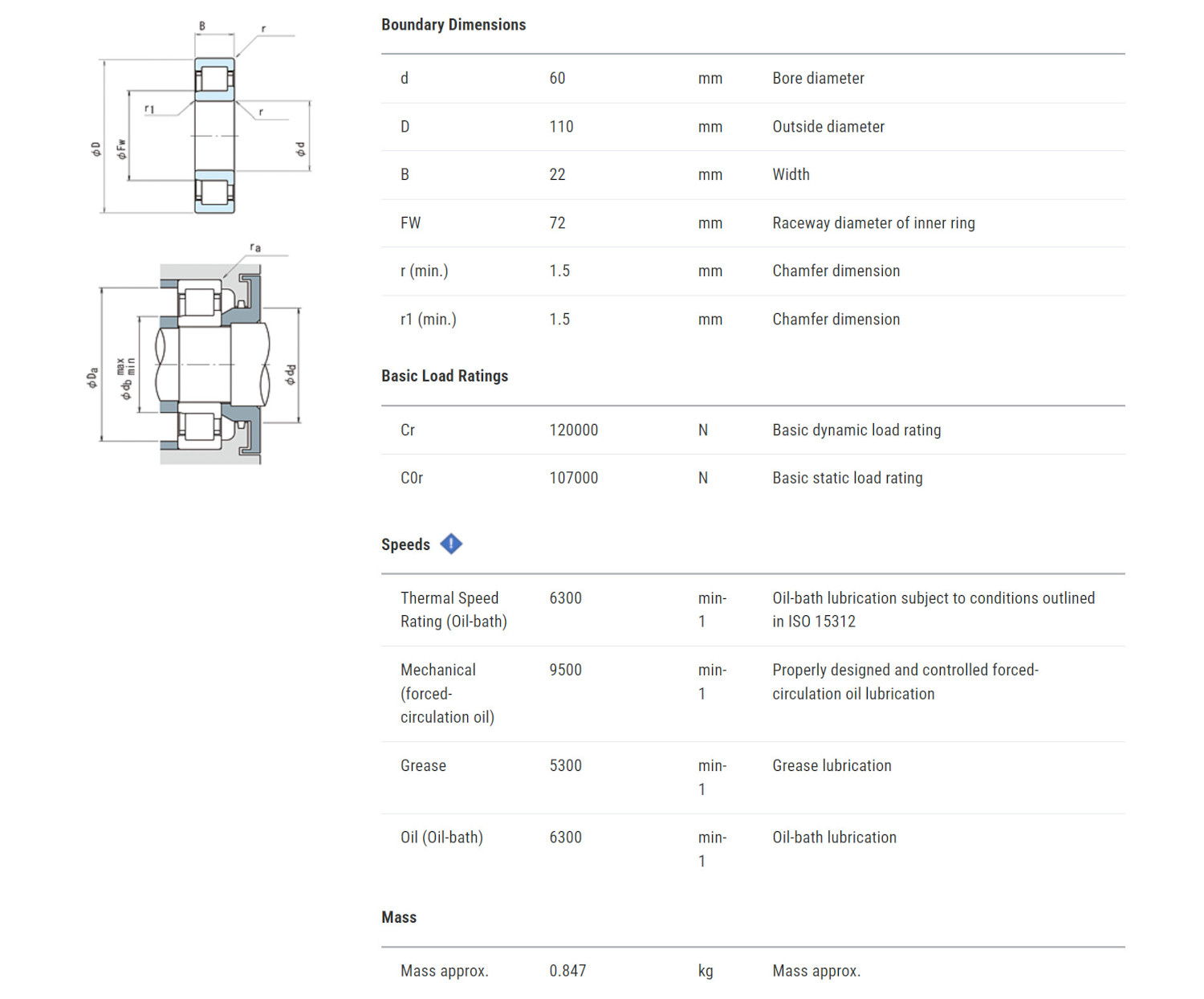Select the mechanical speed value 9500
This screenshot has height=999, width=1204.
point(565,671)
